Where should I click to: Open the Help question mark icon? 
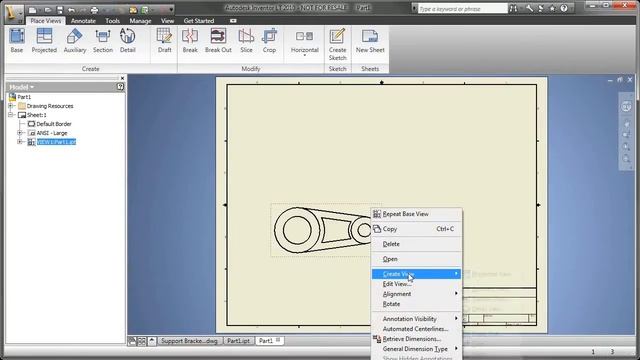(564, 9)
